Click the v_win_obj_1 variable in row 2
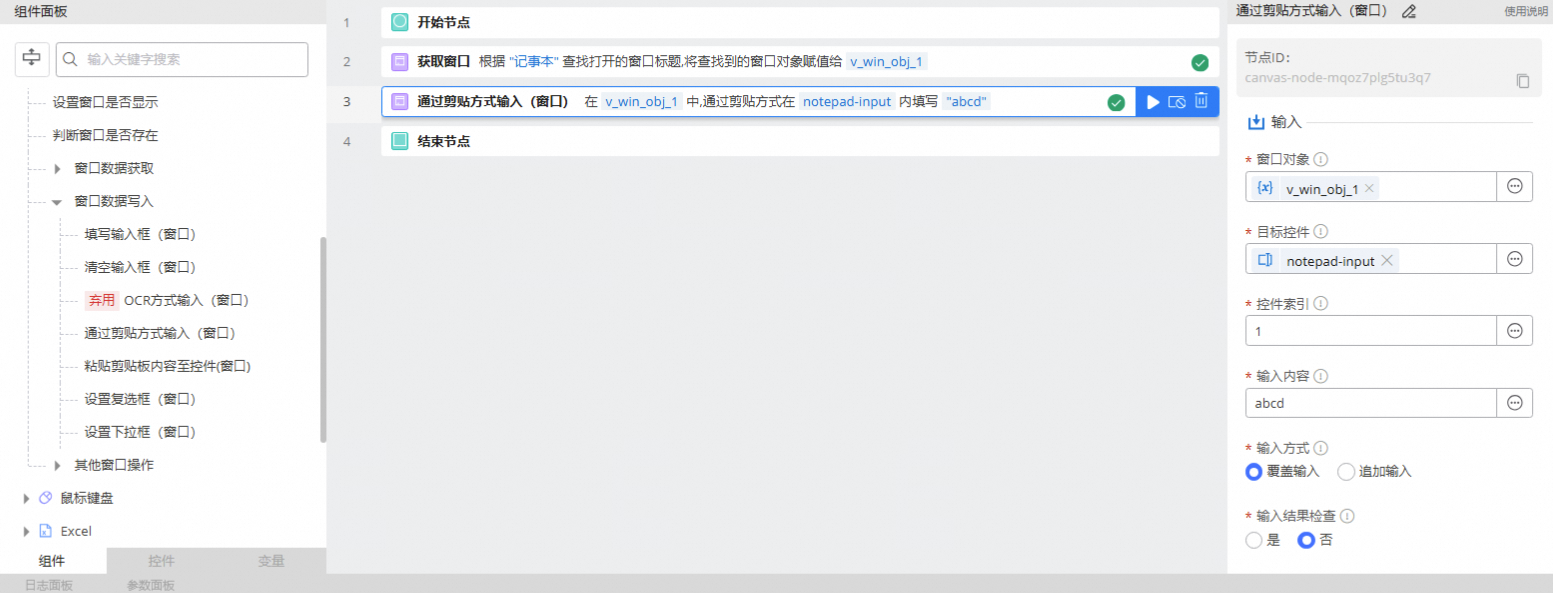The width and height of the screenshot is (1553, 593). coord(886,62)
